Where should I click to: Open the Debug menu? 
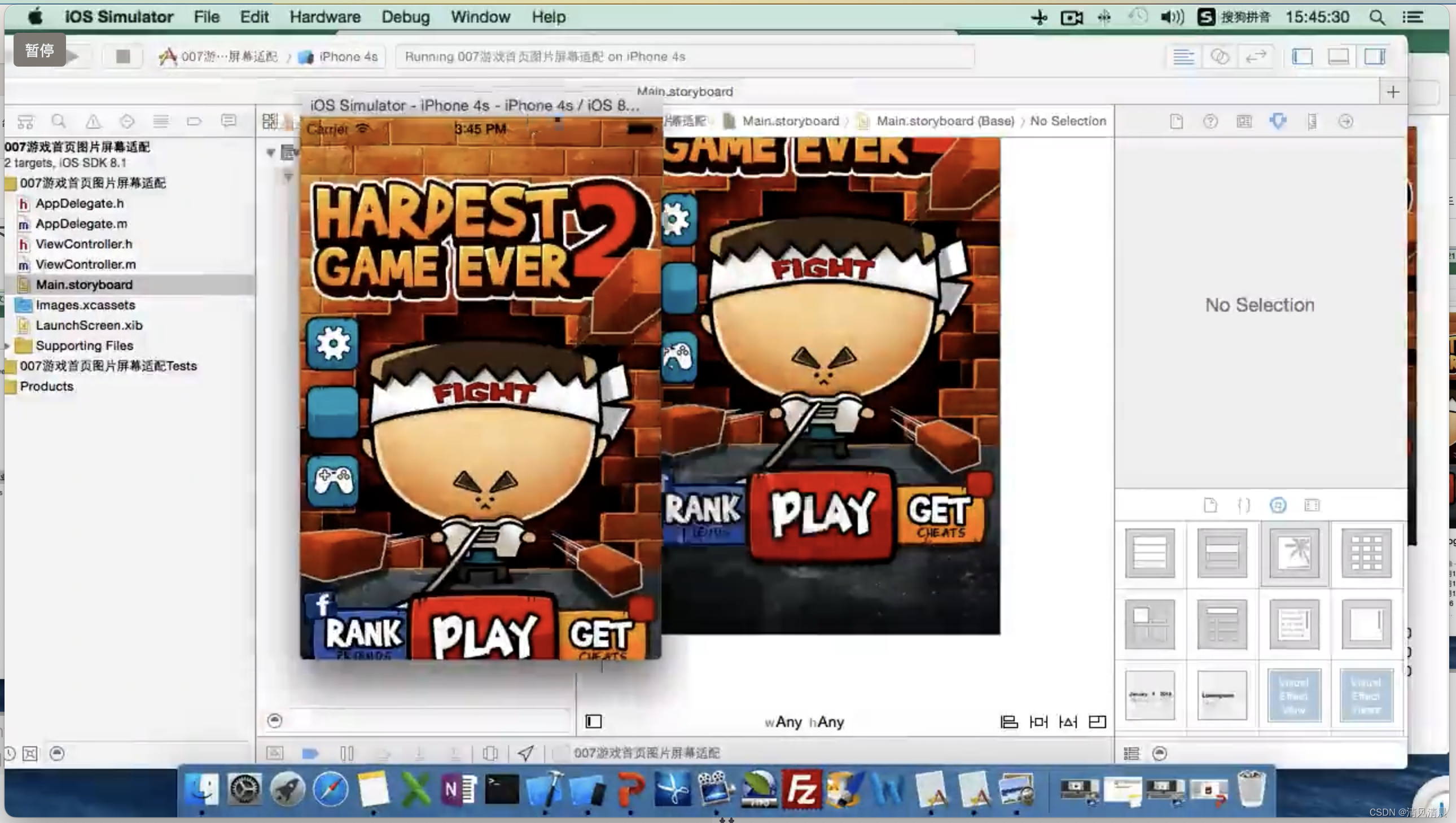coord(405,17)
